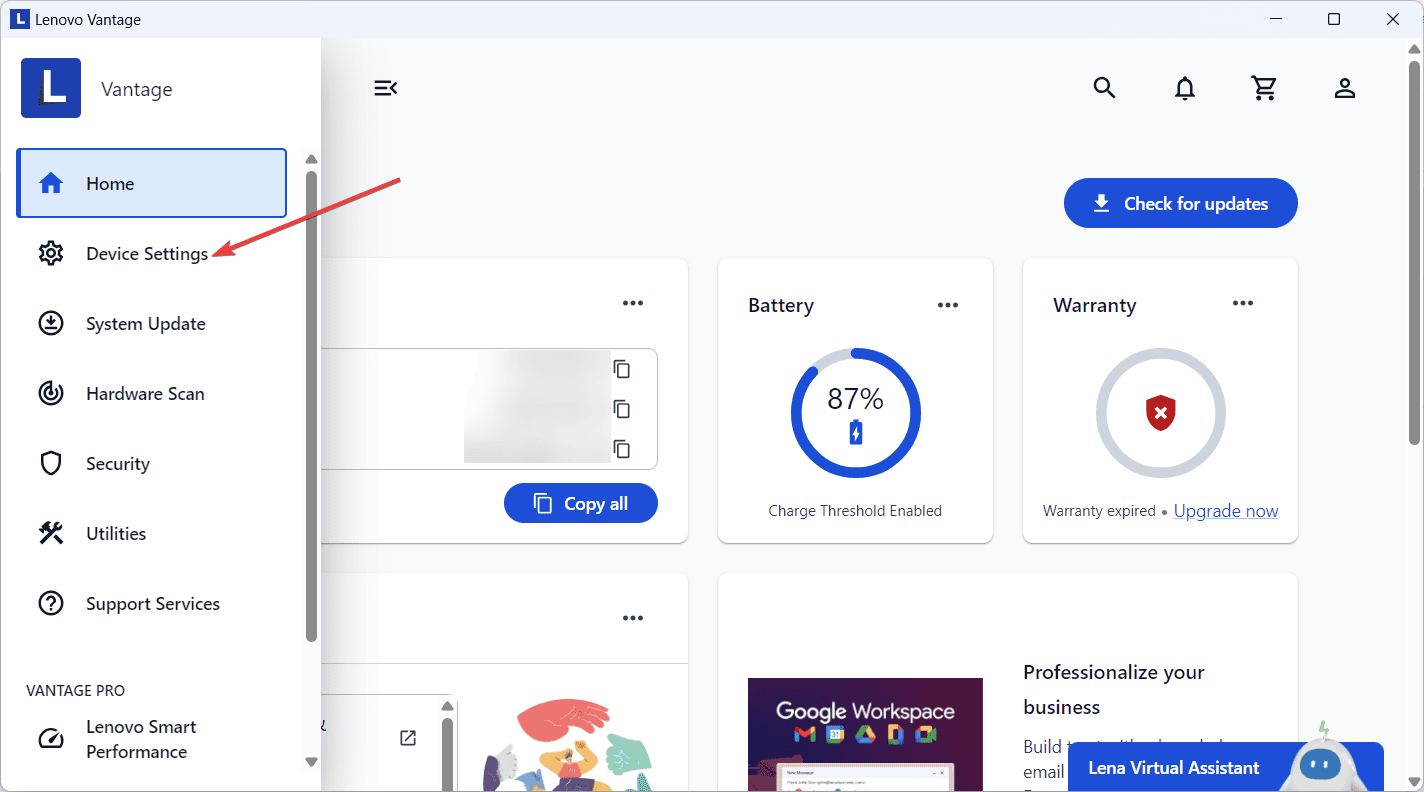Open System Update from the sidebar
The width and height of the screenshot is (1424, 792).
pyautogui.click(x=145, y=323)
